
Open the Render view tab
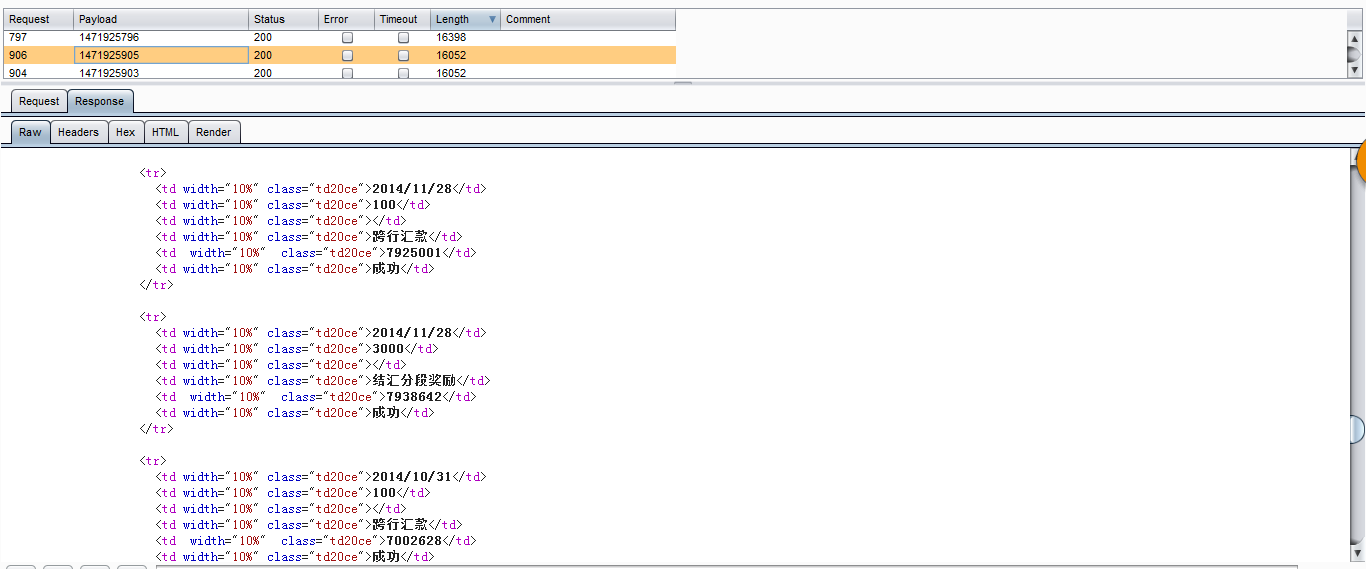click(x=213, y=132)
